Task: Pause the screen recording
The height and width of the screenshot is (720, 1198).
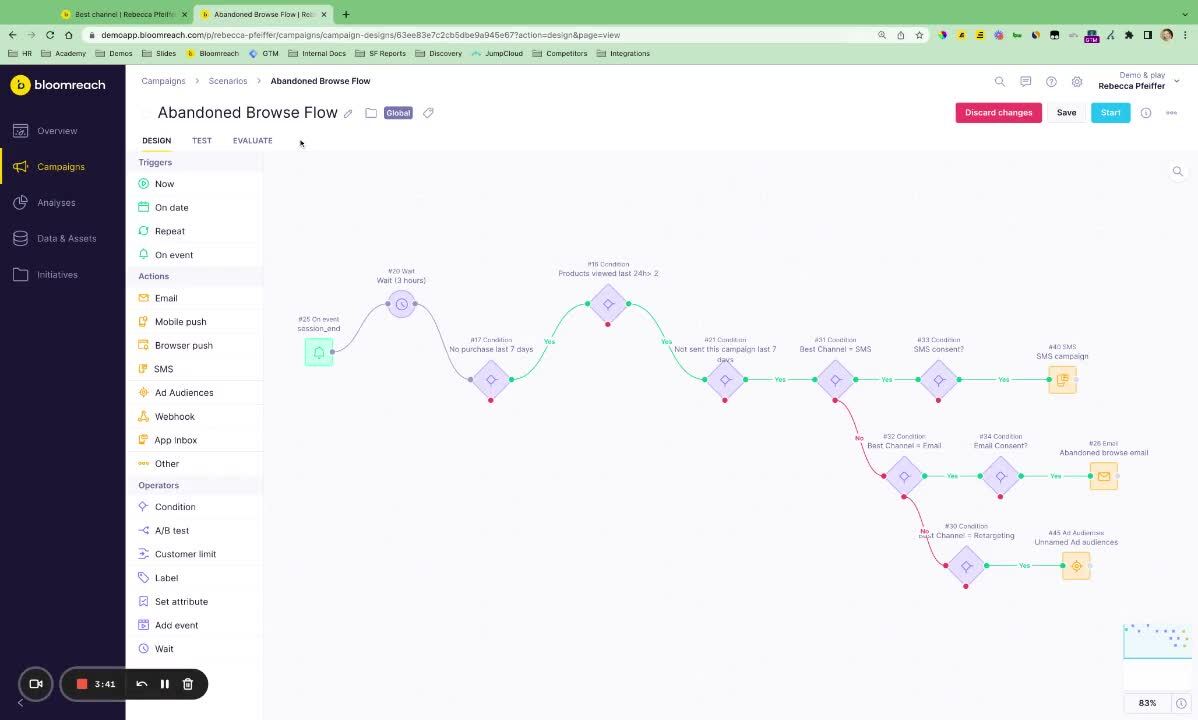Action: tap(165, 684)
